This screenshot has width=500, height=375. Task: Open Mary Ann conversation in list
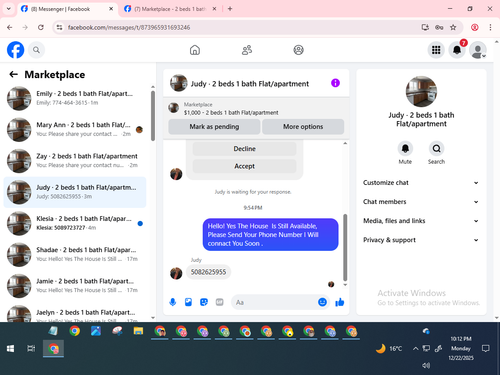(75, 129)
